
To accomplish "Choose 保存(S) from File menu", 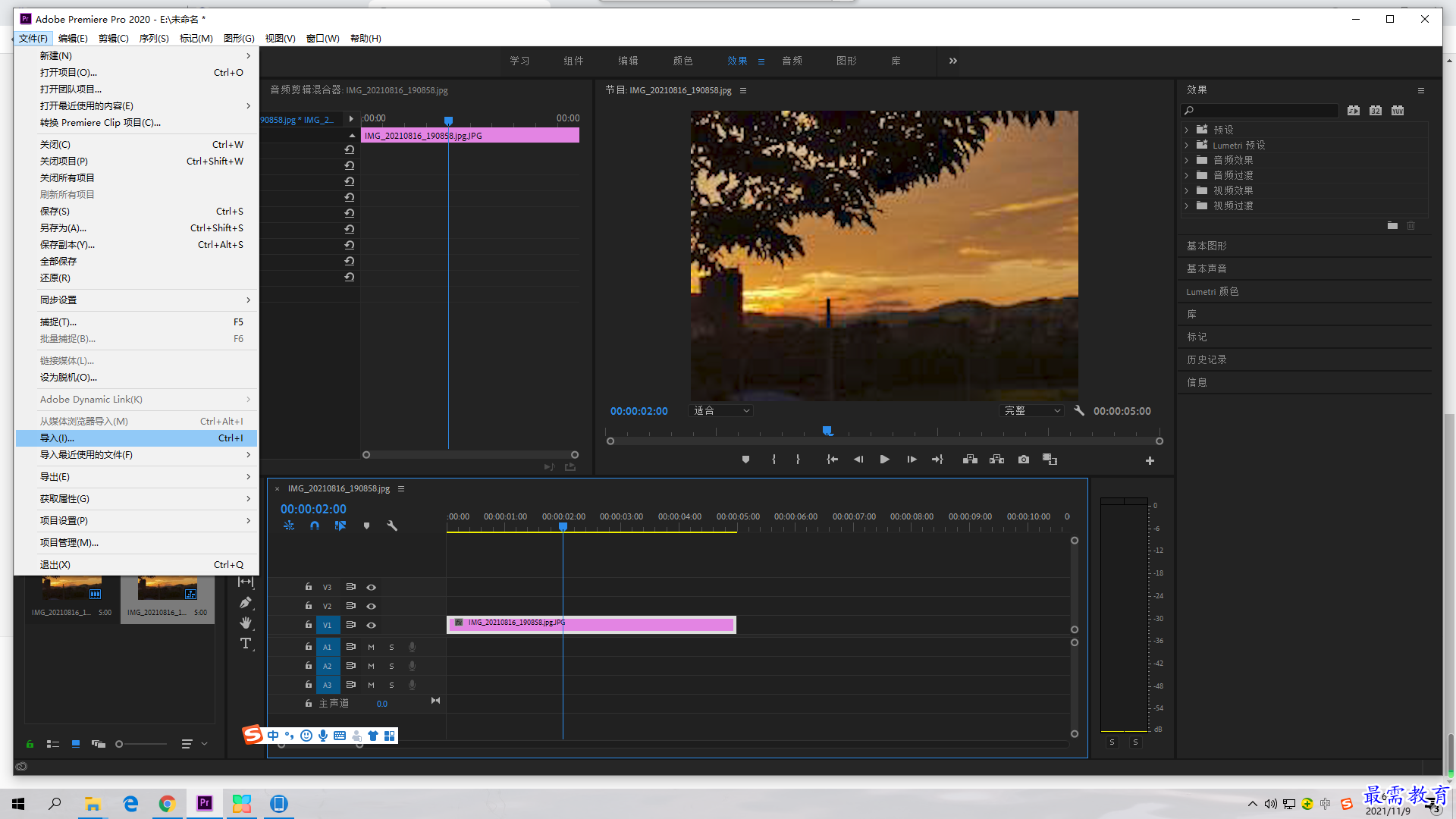I will tap(136, 211).
